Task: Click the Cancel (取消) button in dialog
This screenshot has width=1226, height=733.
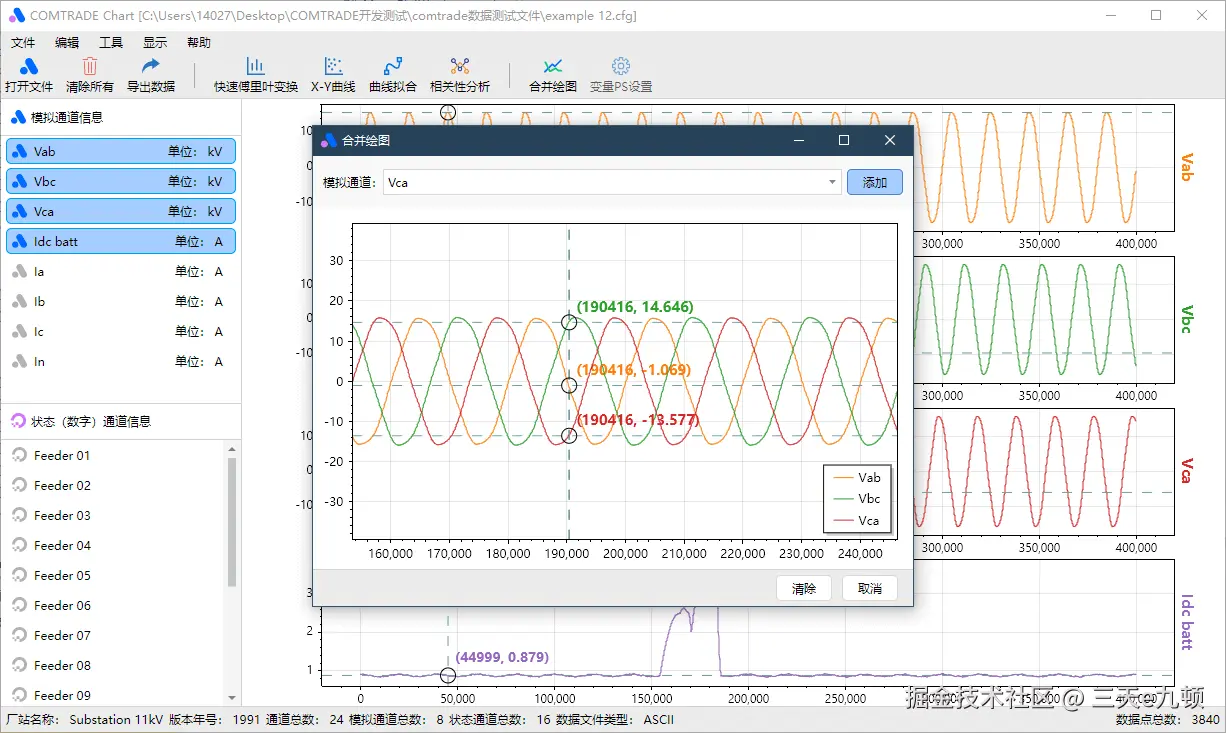Action: click(869, 589)
